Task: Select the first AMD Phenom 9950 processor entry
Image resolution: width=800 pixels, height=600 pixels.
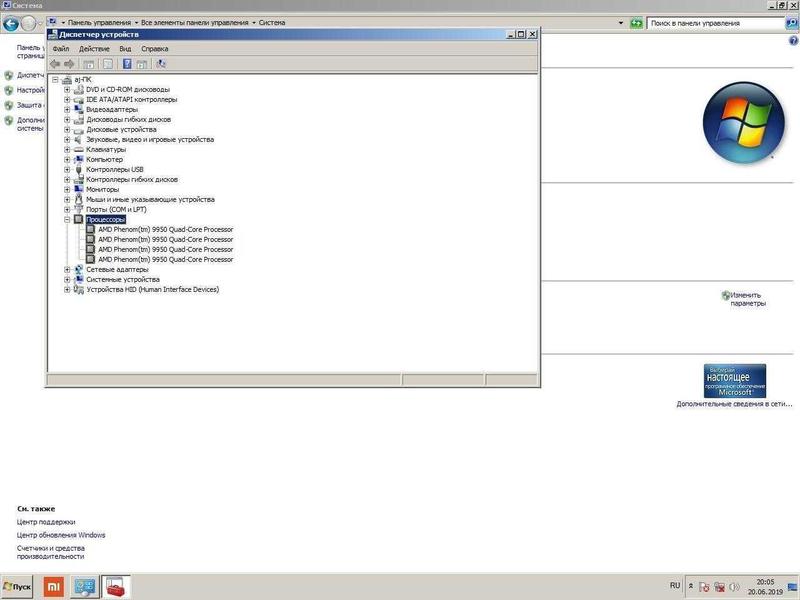Action: pos(166,230)
